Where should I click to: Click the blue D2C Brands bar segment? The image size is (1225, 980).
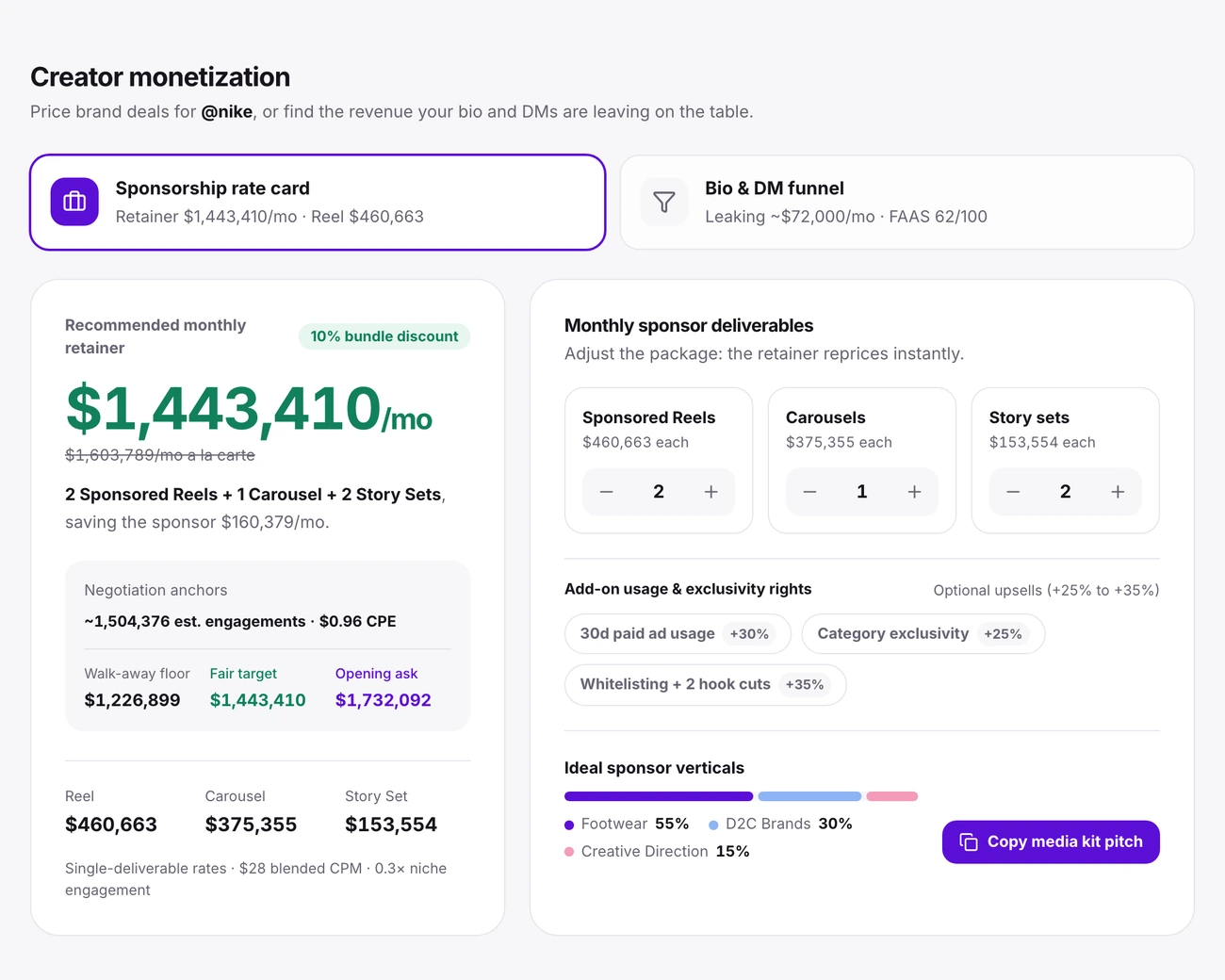tap(809, 796)
